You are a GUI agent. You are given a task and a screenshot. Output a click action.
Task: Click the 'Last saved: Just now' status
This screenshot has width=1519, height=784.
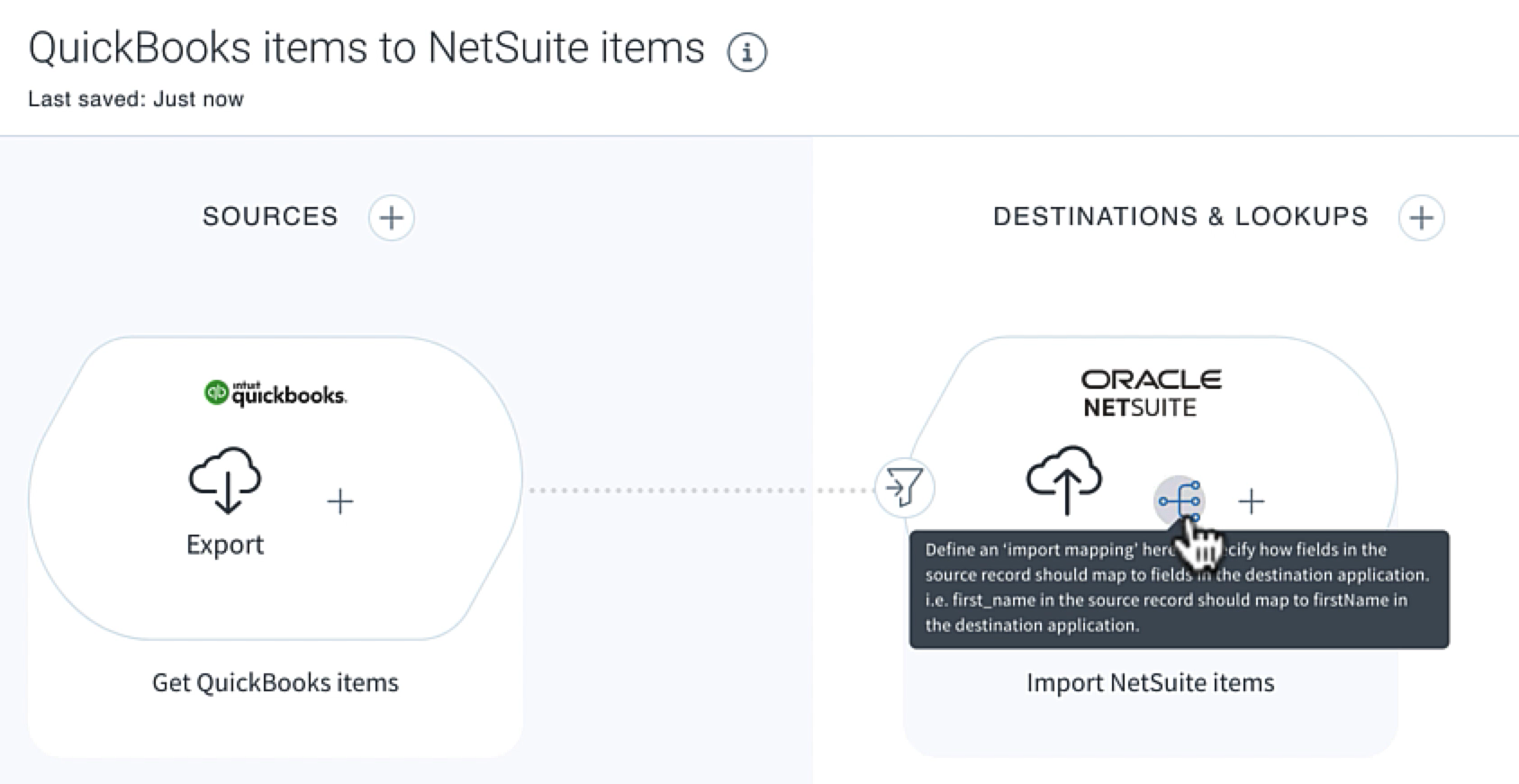coord(136,99)
